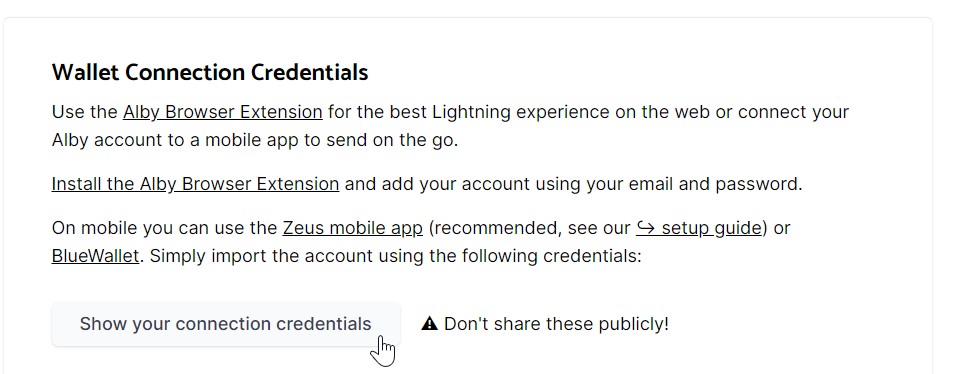Click the Show your connection credentials button
957x374 pixels.
click(x=226, y=324)
